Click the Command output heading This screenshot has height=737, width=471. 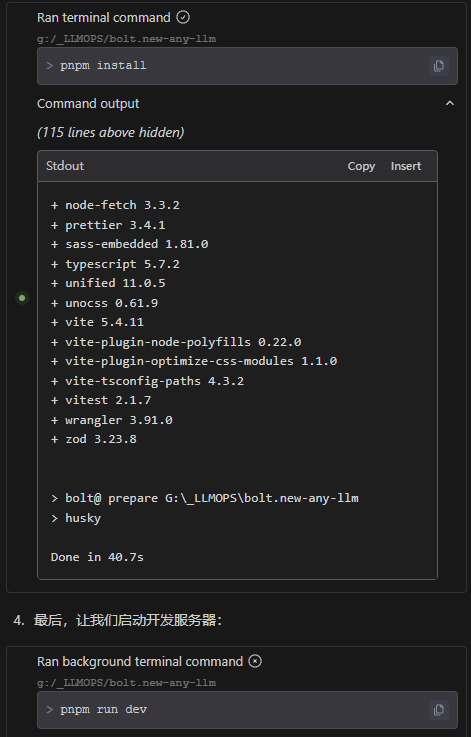88,103
